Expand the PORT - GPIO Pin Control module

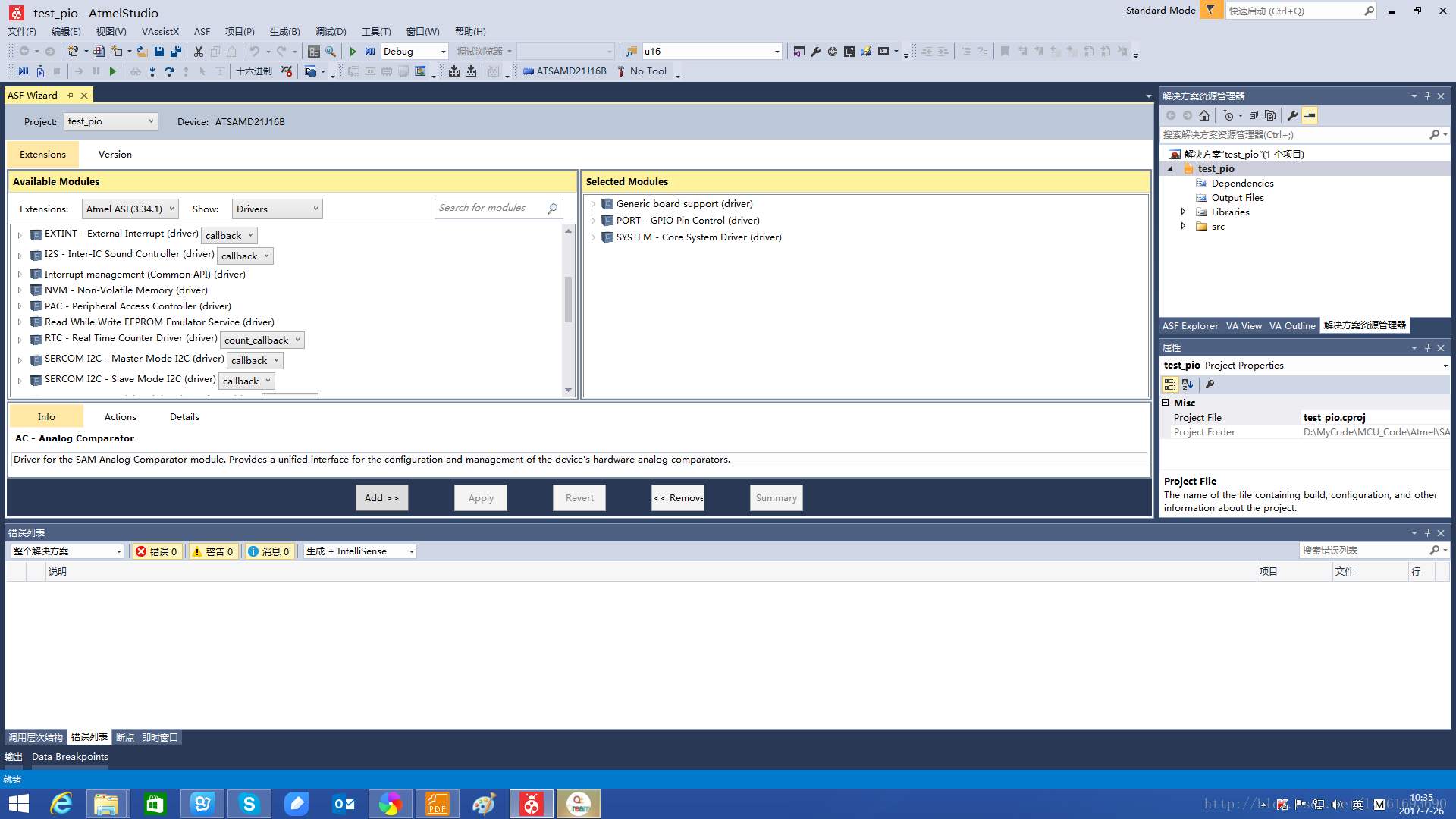(593, 221)
